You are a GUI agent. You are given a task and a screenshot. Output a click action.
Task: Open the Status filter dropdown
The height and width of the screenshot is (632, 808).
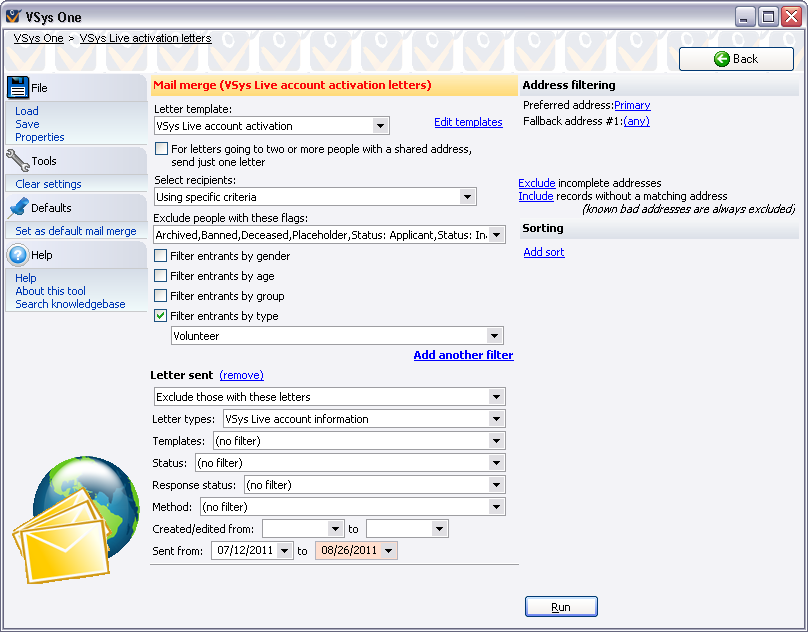tap(496, 463)
